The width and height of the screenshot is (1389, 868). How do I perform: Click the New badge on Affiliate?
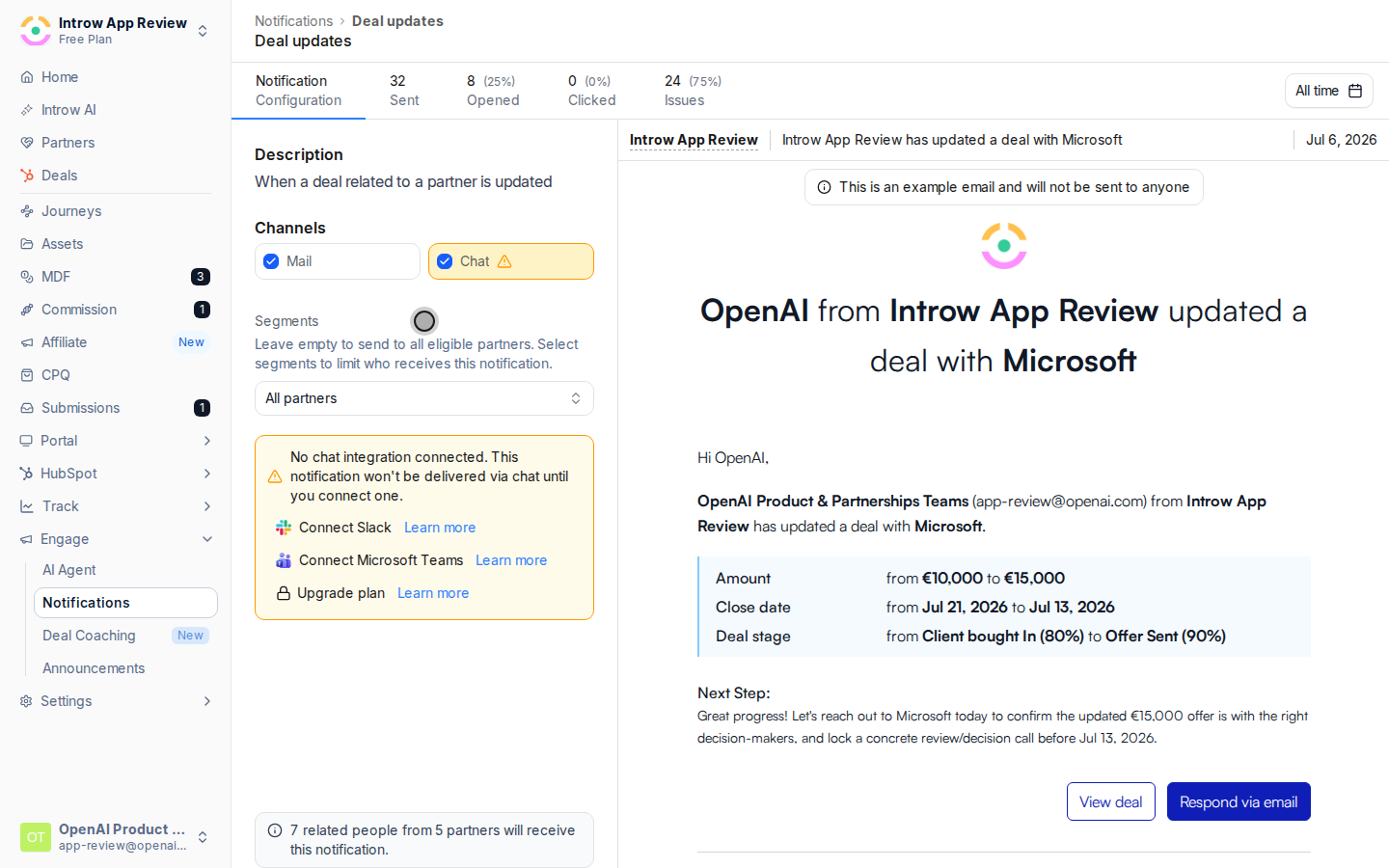click(x=191, y=342)
